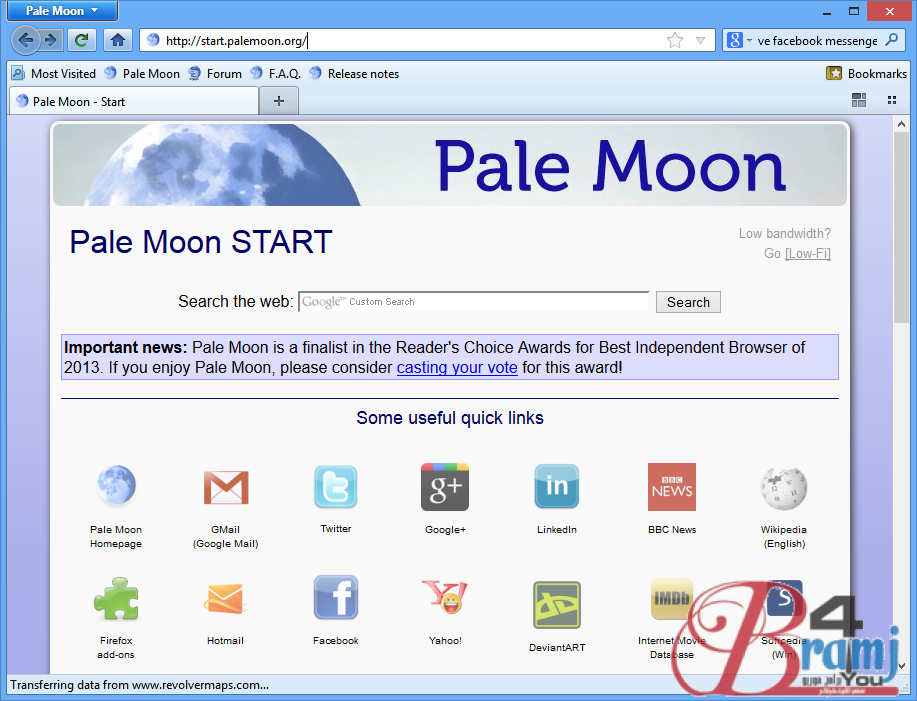Open the LinkedIn quick link icon
917x701 pixels.
[x=556, y=487]
